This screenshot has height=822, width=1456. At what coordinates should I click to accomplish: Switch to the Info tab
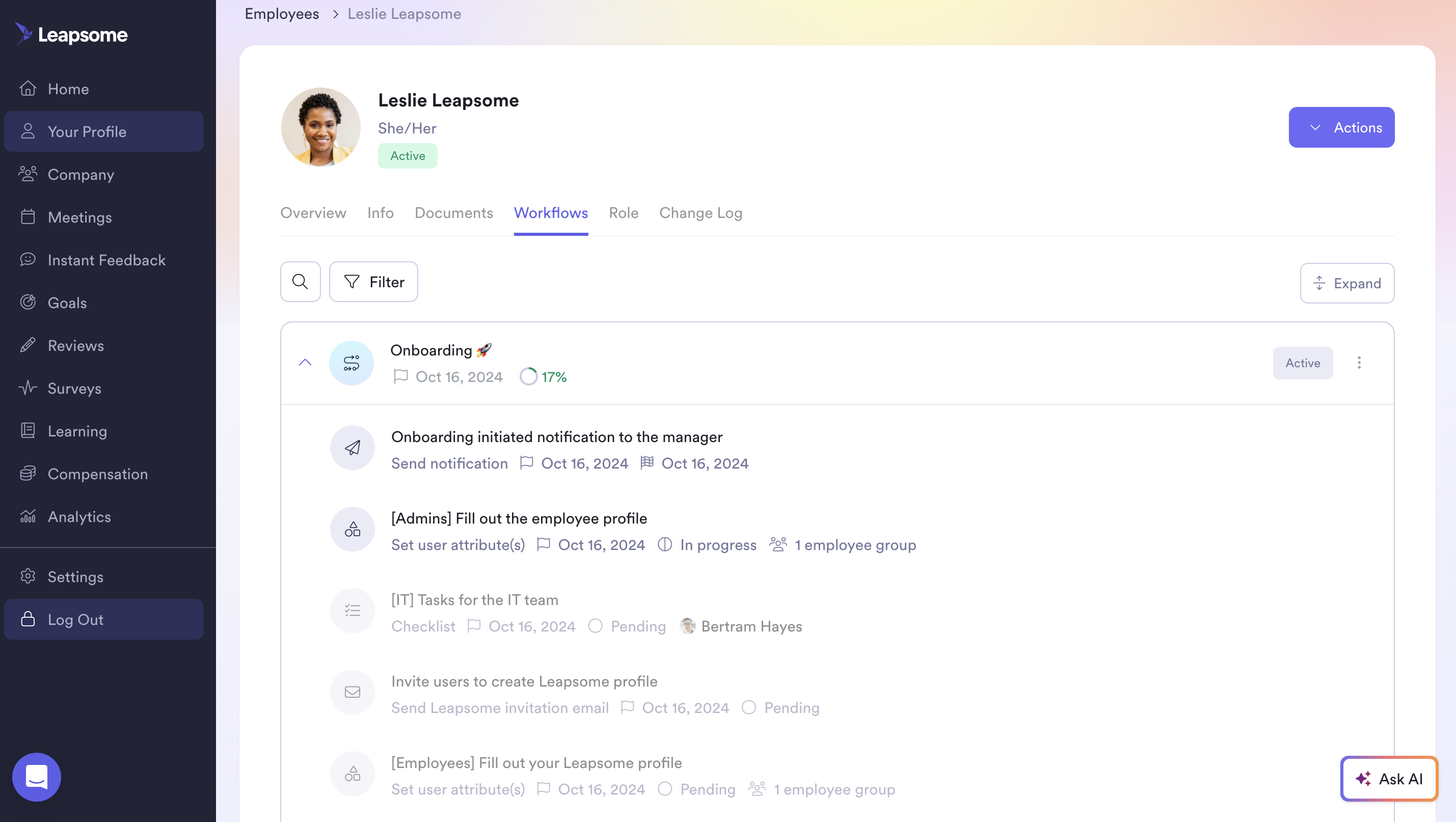pyautogui.click(x=381, y=212)
